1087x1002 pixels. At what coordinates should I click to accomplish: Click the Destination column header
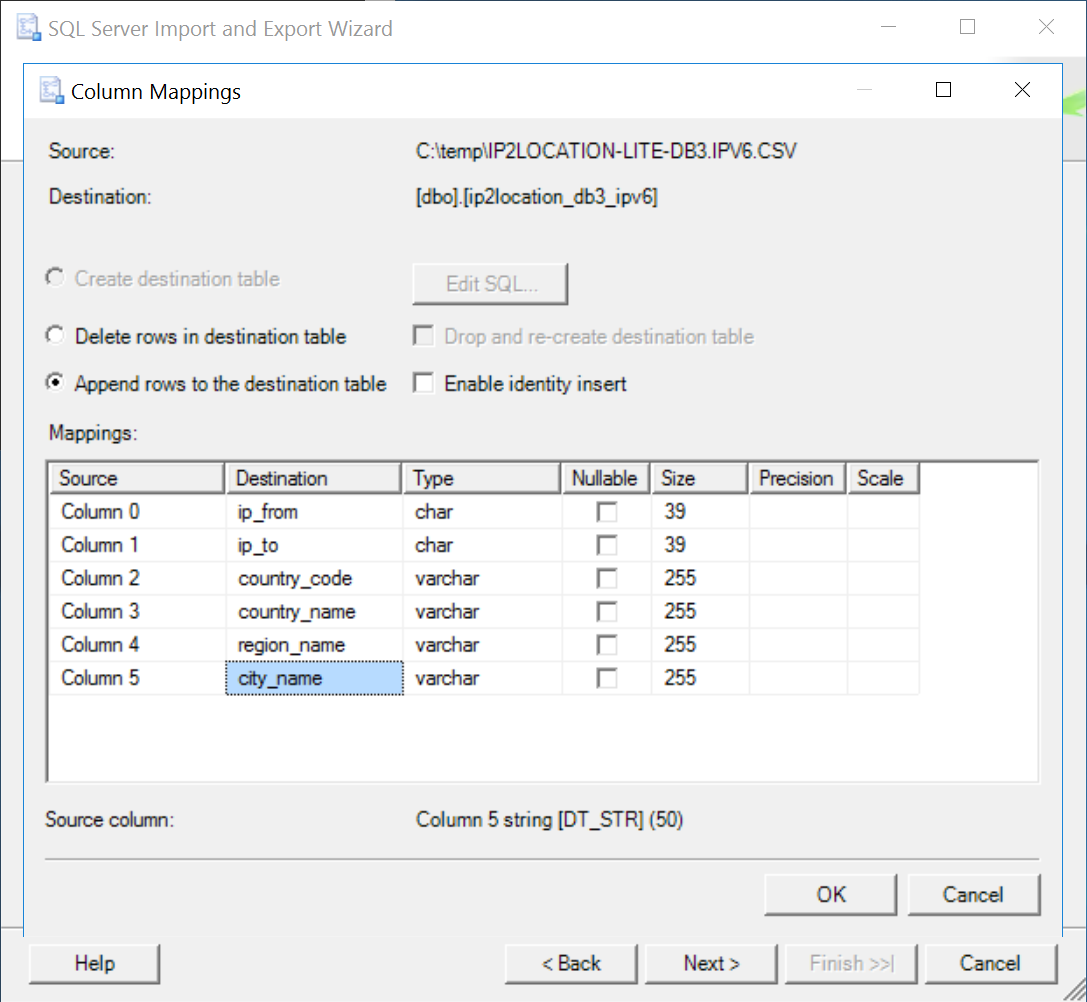[x=313, y=478]
